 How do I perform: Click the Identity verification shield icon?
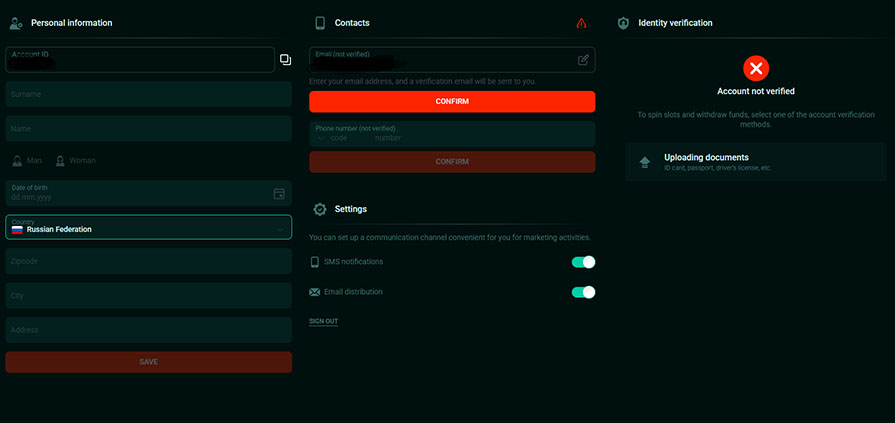coord(623,23)
